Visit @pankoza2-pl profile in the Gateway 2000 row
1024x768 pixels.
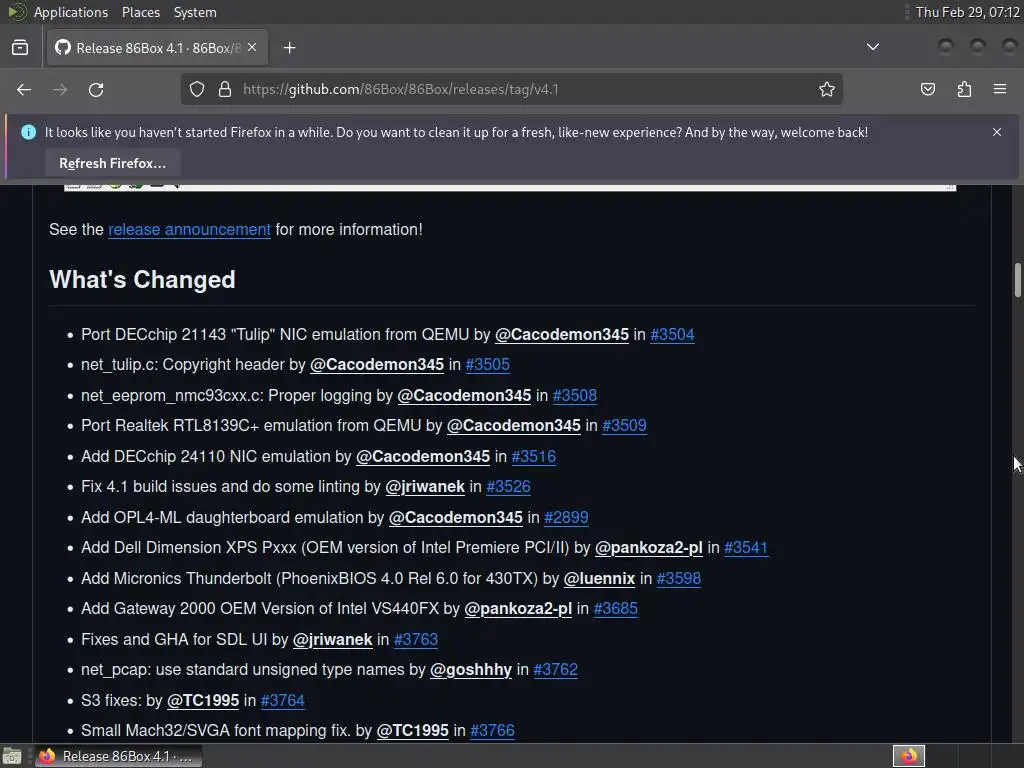pyautogui.click(x=518, y=609)
